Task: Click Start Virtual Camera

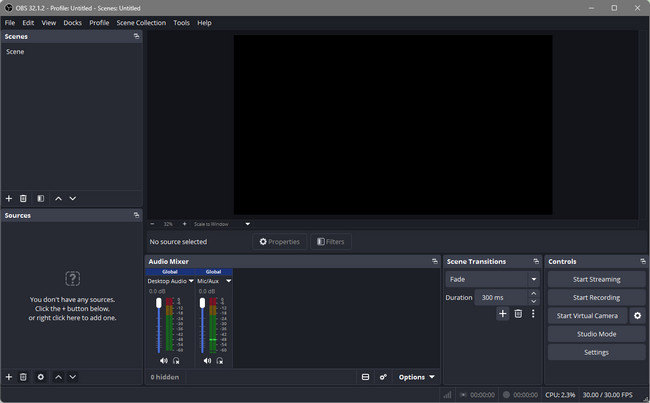Action: click(x=587, y=316)
